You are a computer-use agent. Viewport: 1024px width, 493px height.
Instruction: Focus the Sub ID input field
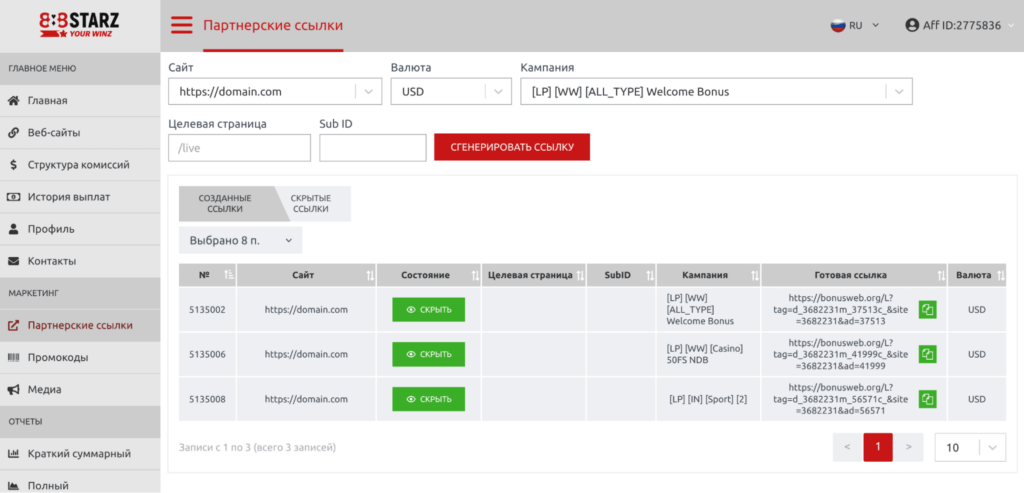pyautogui.click(x=372, y=148)
